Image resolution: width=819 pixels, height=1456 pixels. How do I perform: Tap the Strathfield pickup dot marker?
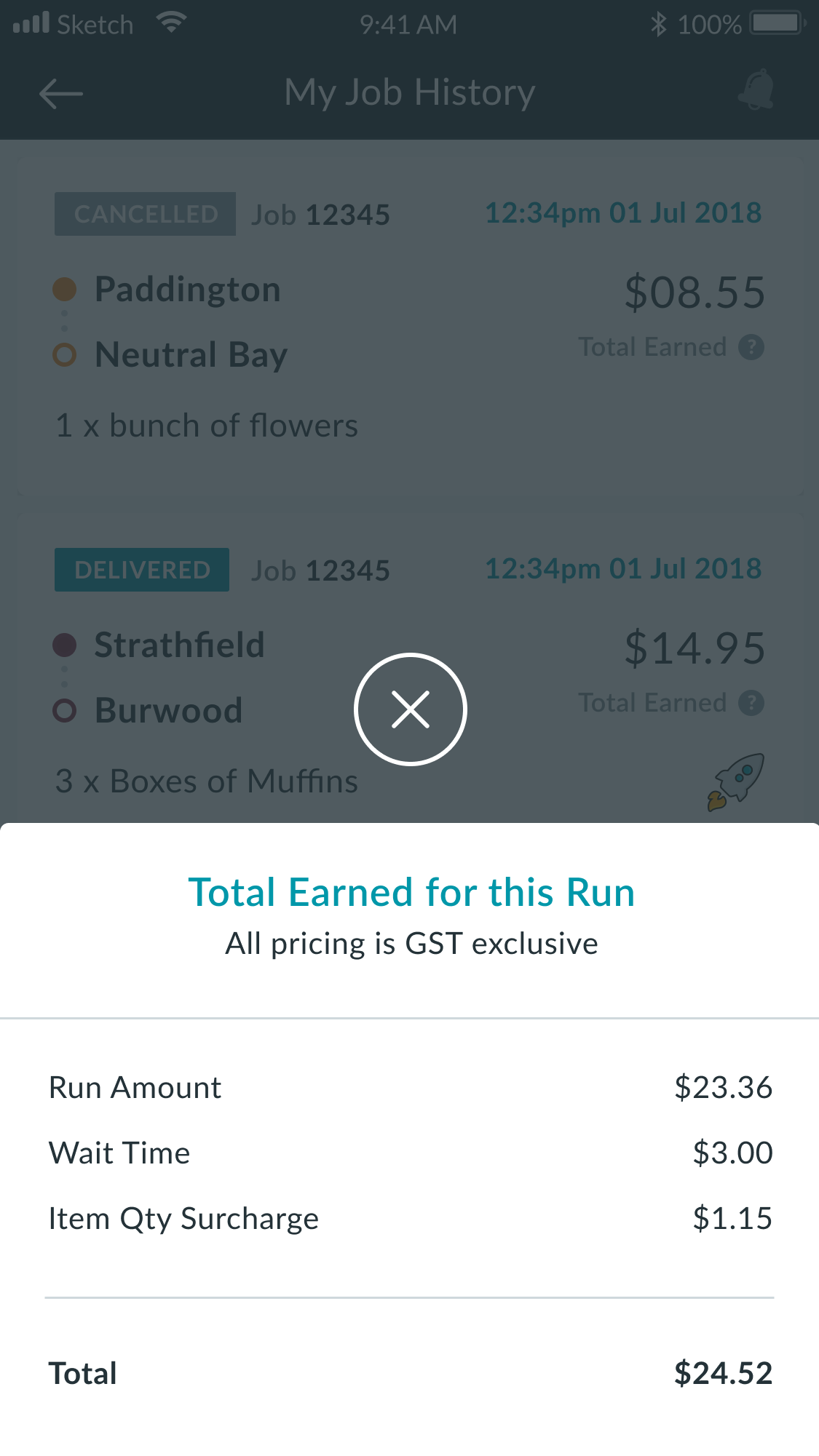pyautogui.click(x=65, y=645)
